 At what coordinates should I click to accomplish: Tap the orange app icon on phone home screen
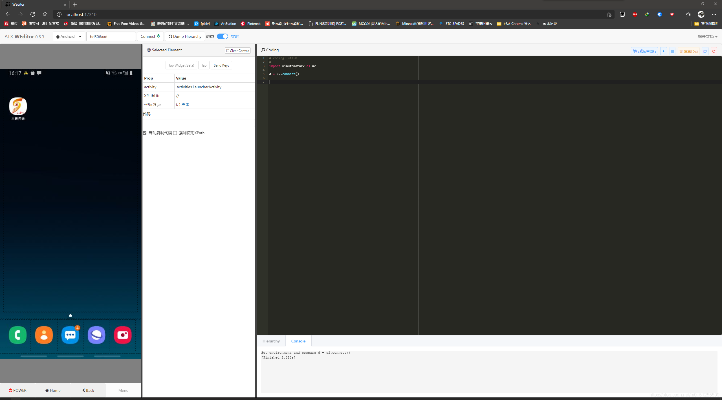click(18, 106)
